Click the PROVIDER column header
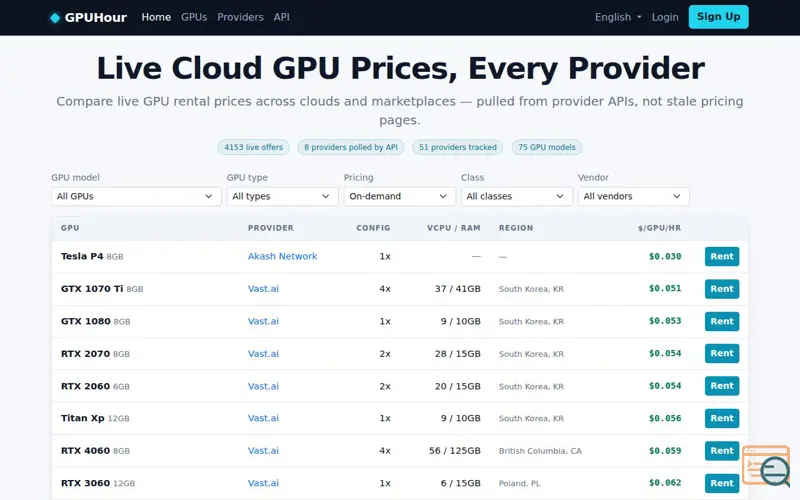The width and height of the screenshot is (800, 500). pos(270,228)
